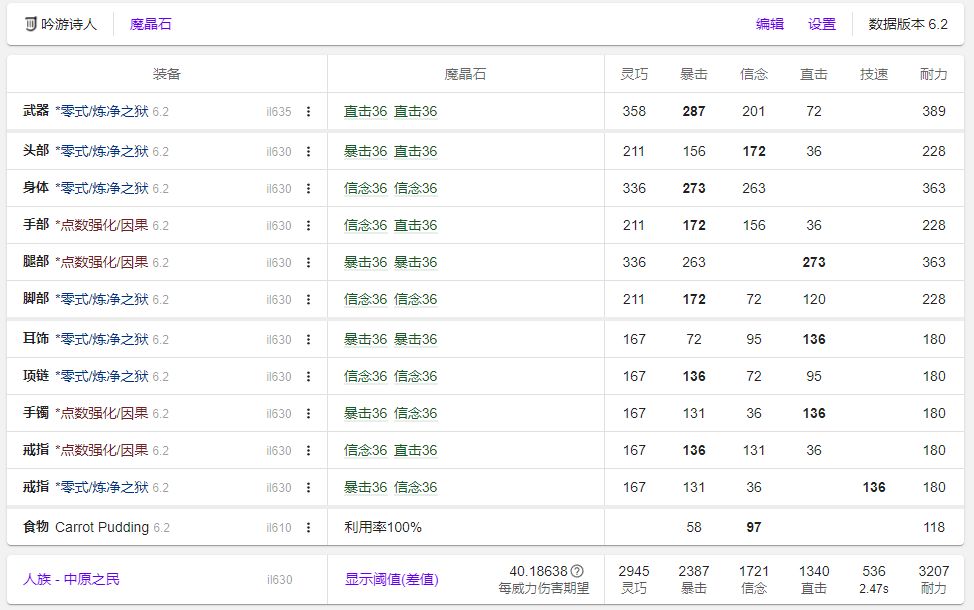Open 设置 settings
Screen dimensions: 974x610
822,24
